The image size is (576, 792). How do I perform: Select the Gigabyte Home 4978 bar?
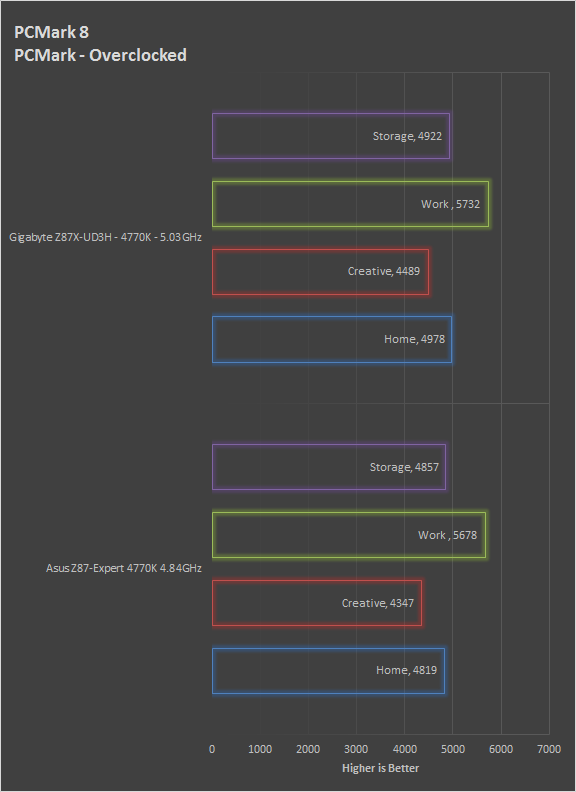(332, 339)
